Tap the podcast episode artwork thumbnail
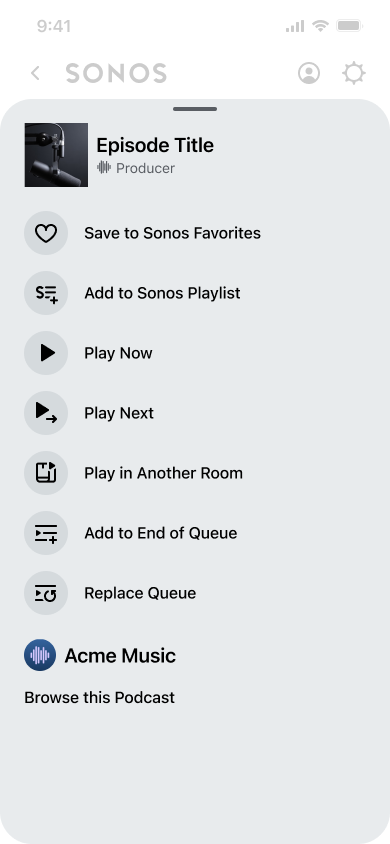Screen dimensions: 390x844 click(56, 155)
